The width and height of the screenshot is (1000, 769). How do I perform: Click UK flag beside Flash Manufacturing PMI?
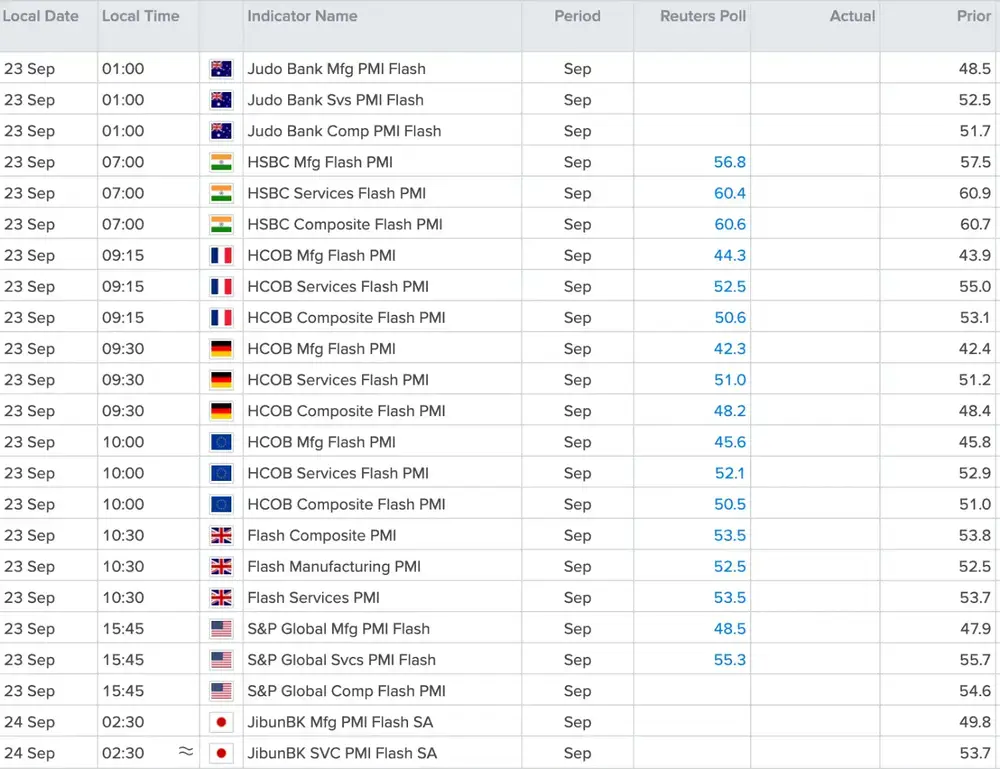221,566
